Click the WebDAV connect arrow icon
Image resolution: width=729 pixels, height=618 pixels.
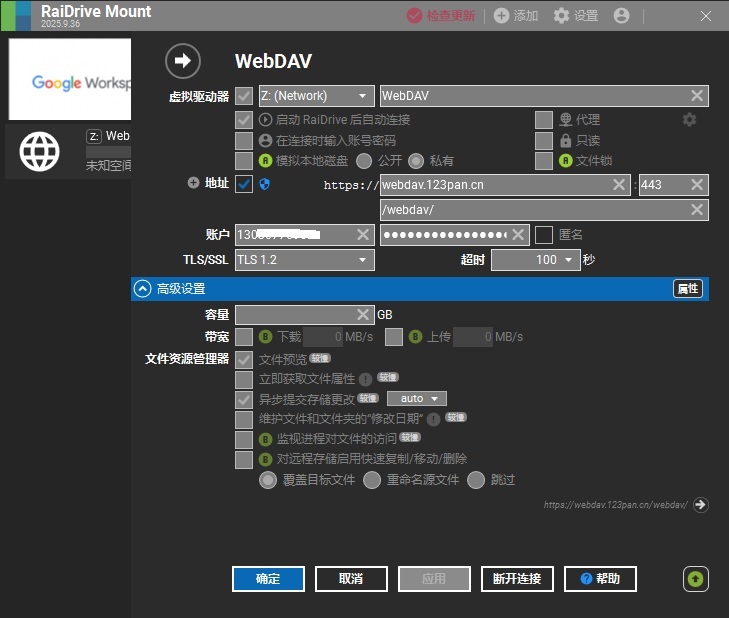click(183, 60)
